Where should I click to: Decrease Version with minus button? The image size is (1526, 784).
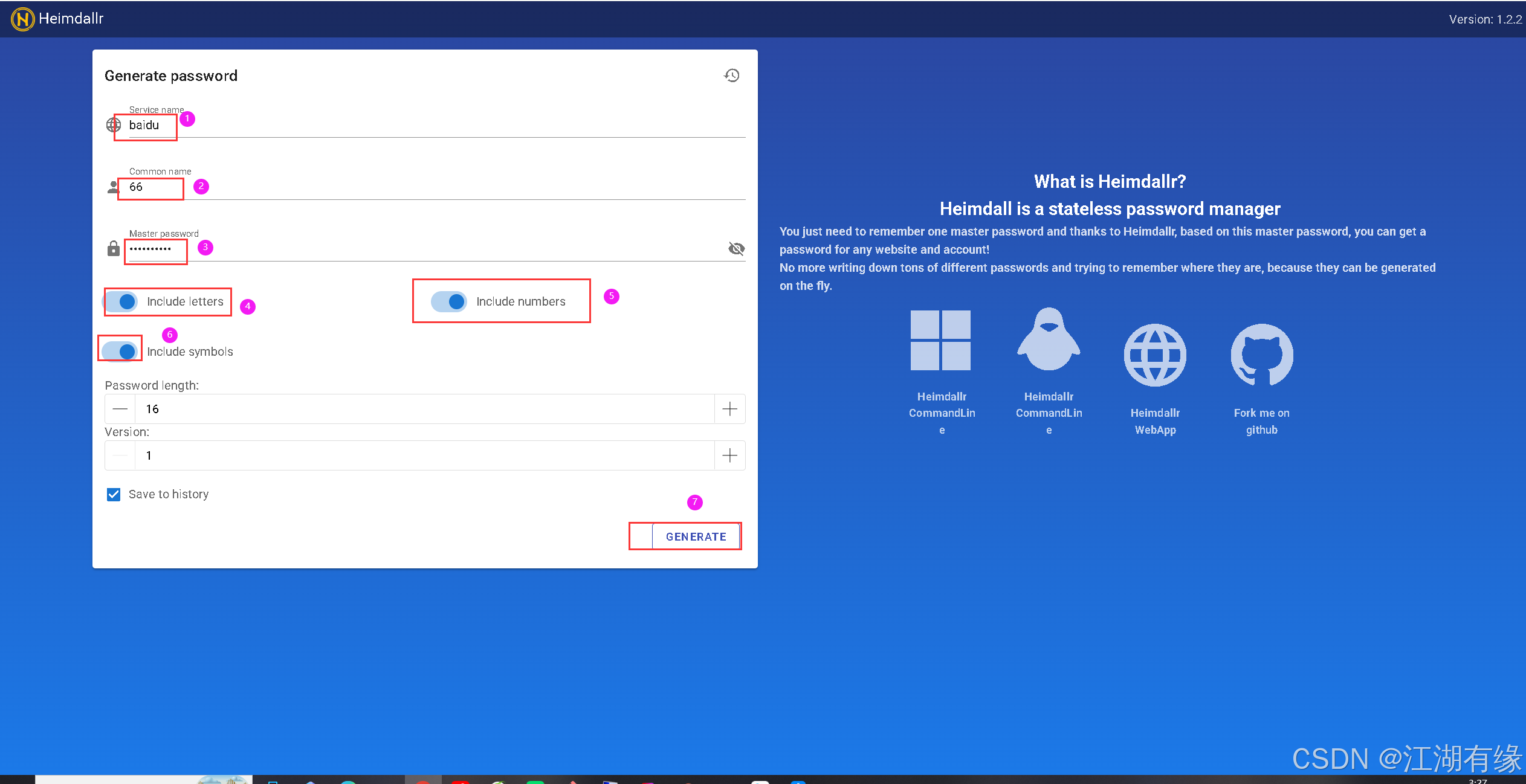coord(120,455)
